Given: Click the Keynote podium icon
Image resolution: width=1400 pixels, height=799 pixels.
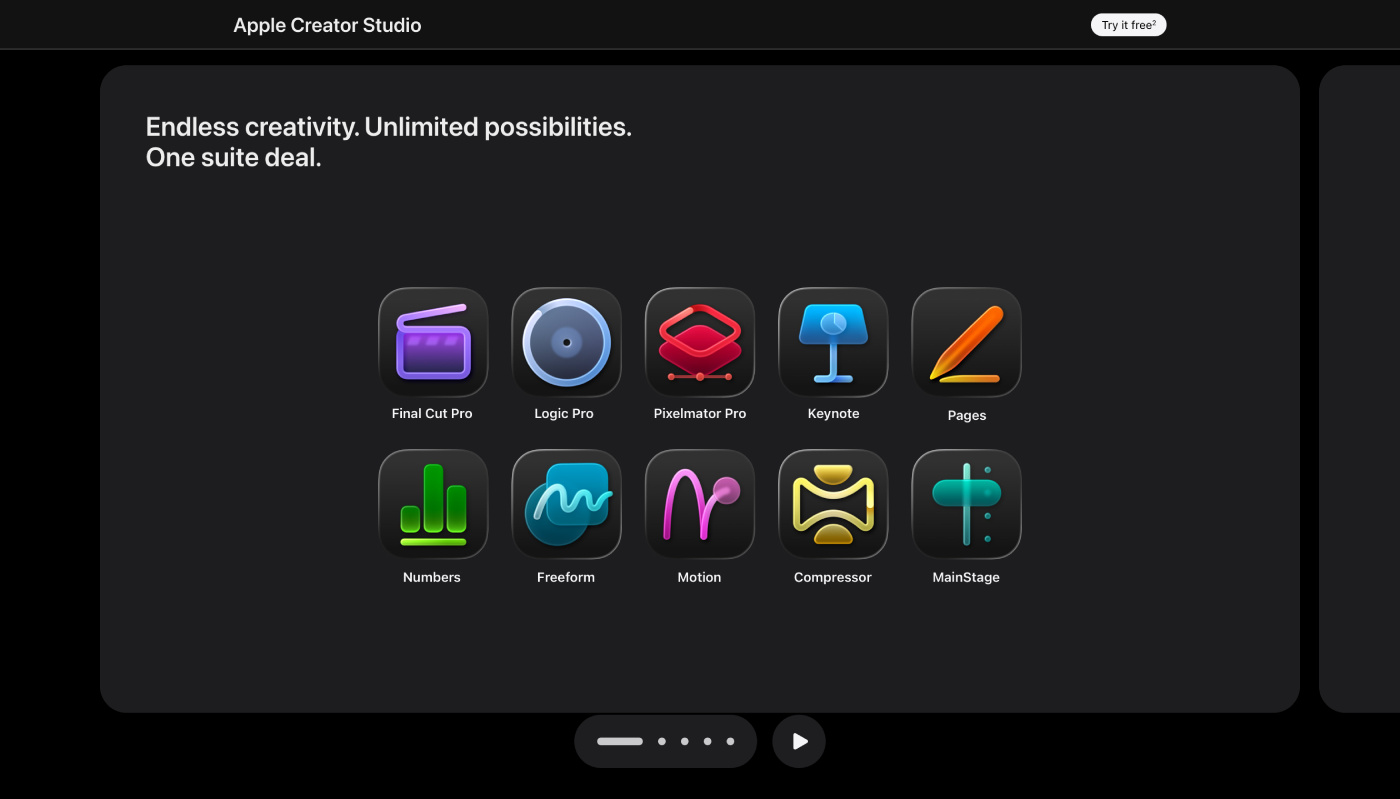Looking at the screenshot, I should [833, 343].
